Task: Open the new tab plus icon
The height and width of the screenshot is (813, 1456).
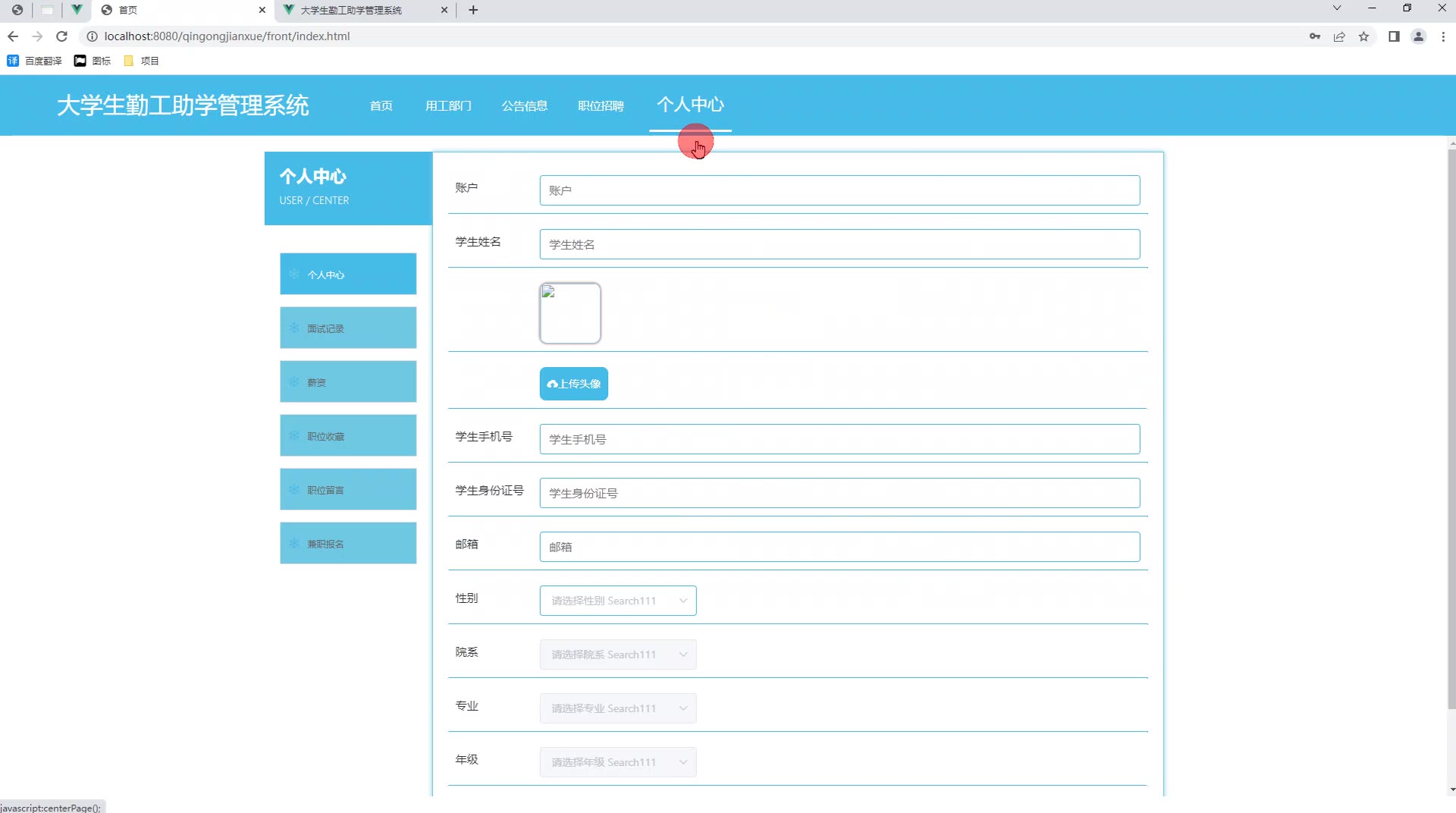Action: pyautogui.click(x=473, y=10)
